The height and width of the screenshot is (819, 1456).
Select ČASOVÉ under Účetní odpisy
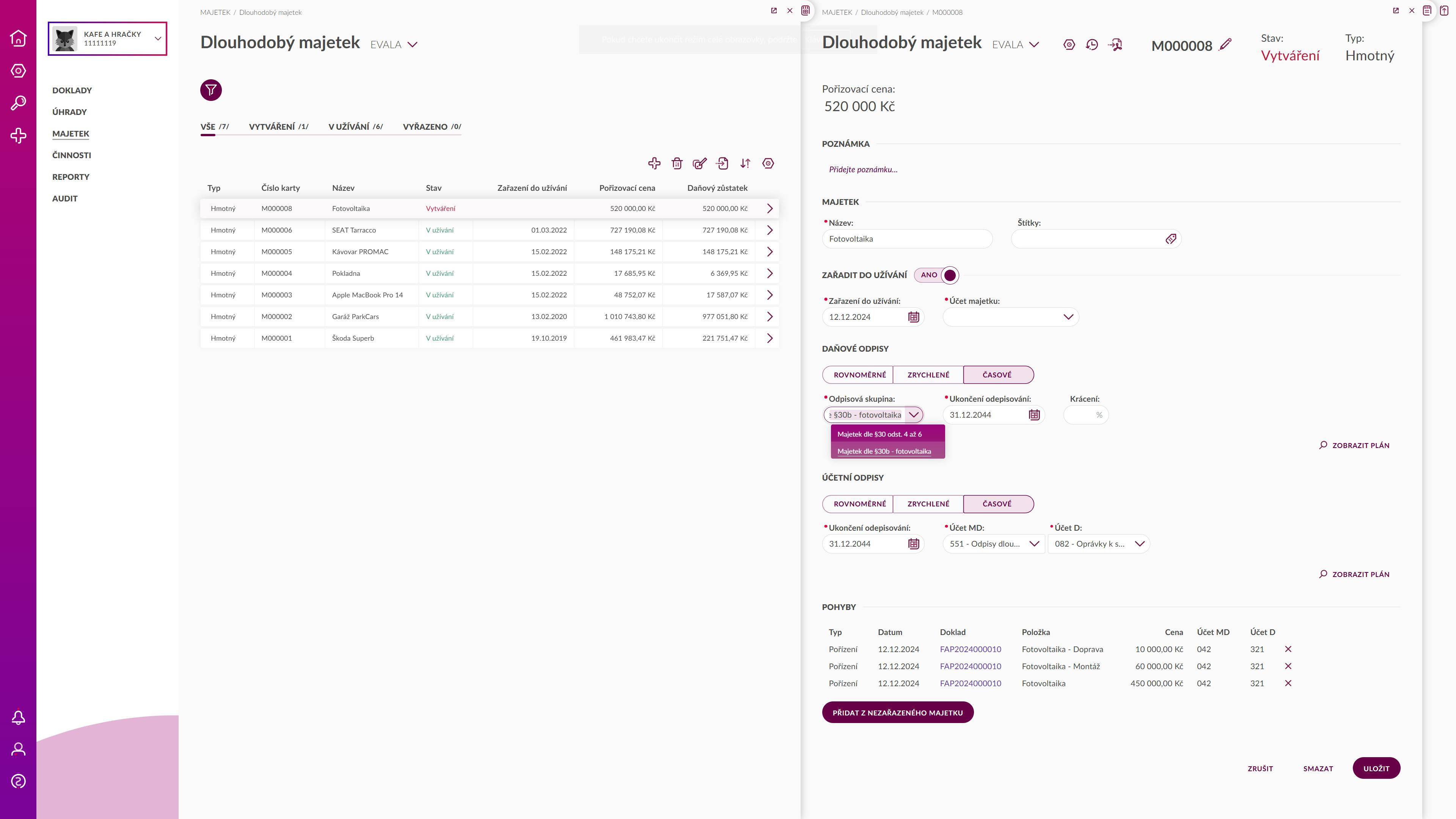pos(999,504)
